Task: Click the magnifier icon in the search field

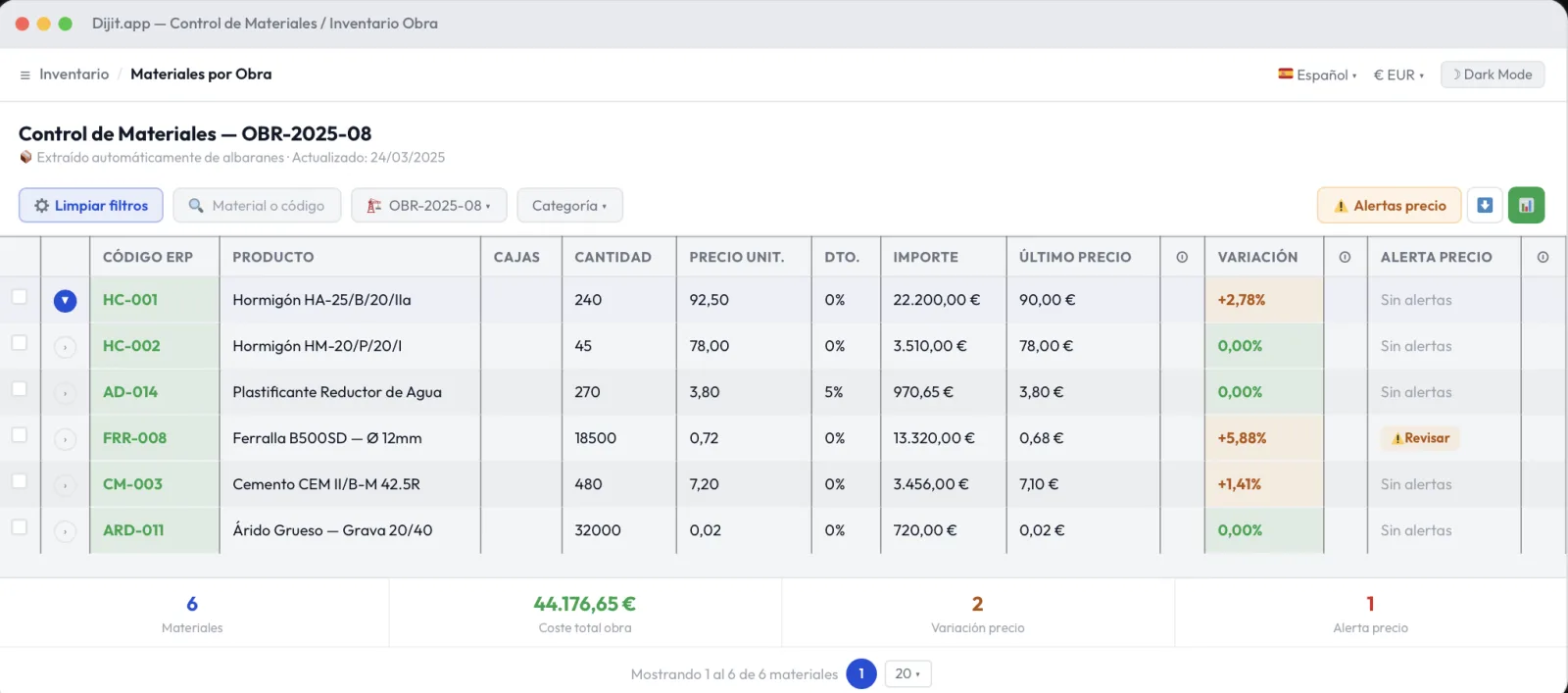Action: 196,206
